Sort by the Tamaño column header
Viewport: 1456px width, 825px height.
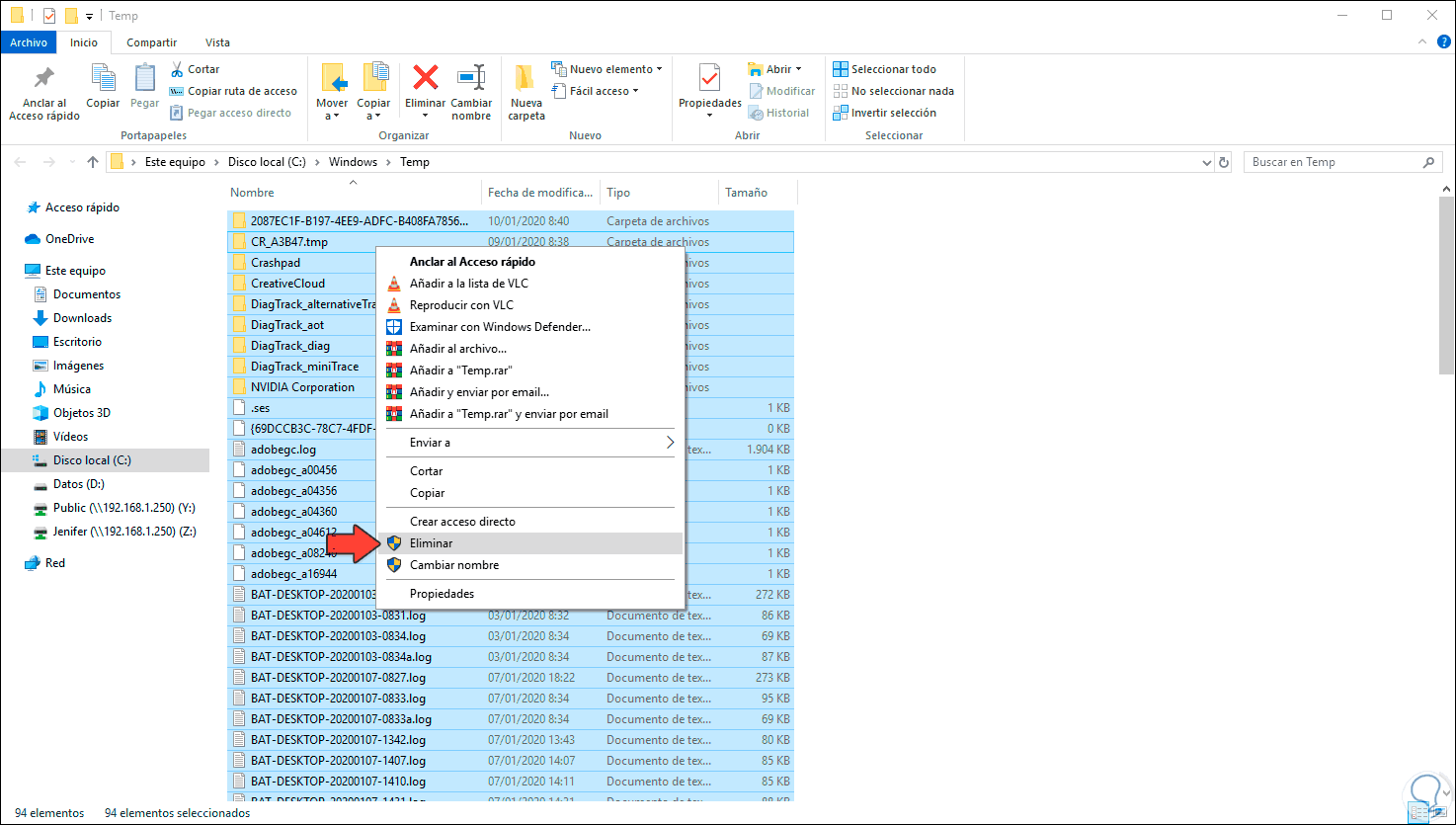click(758, 193)
